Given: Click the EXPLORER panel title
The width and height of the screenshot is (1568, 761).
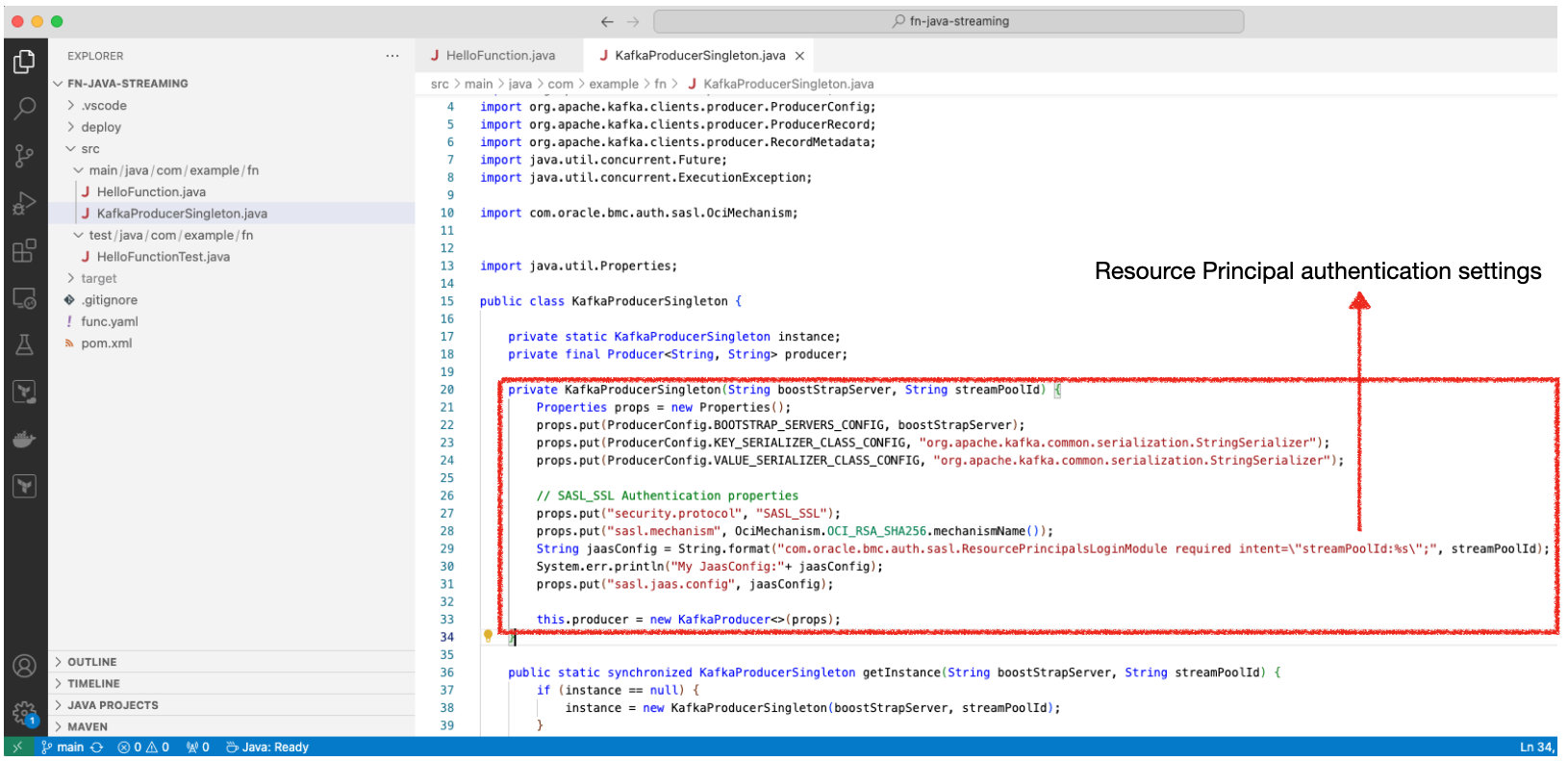Looking at the screenshot, I should 95,56.
